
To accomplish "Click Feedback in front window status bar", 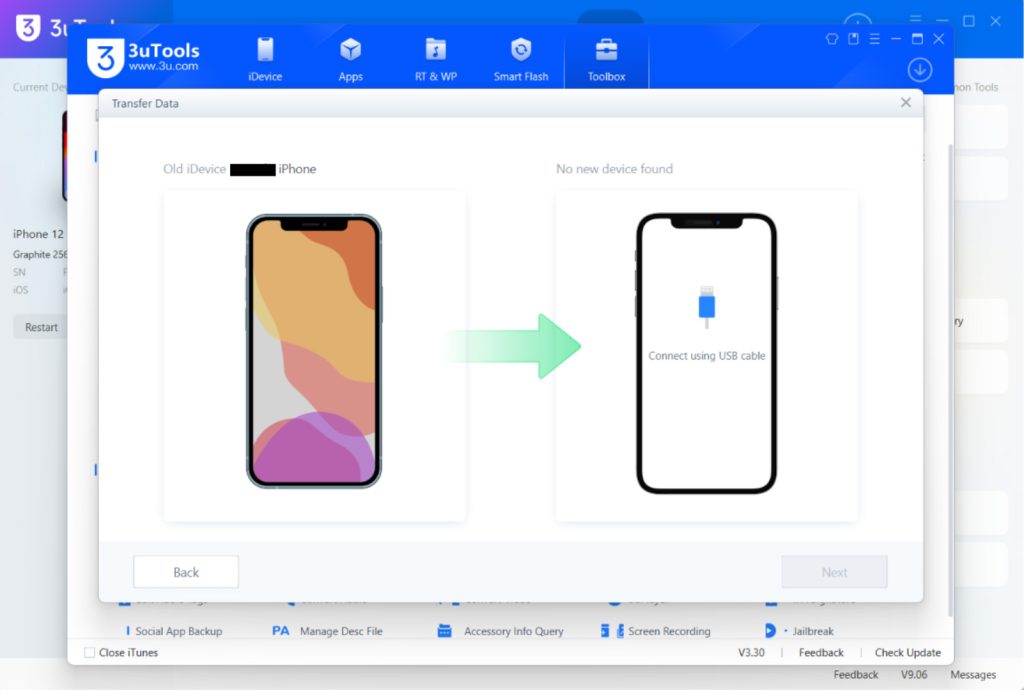I will [x=821, y=652].
